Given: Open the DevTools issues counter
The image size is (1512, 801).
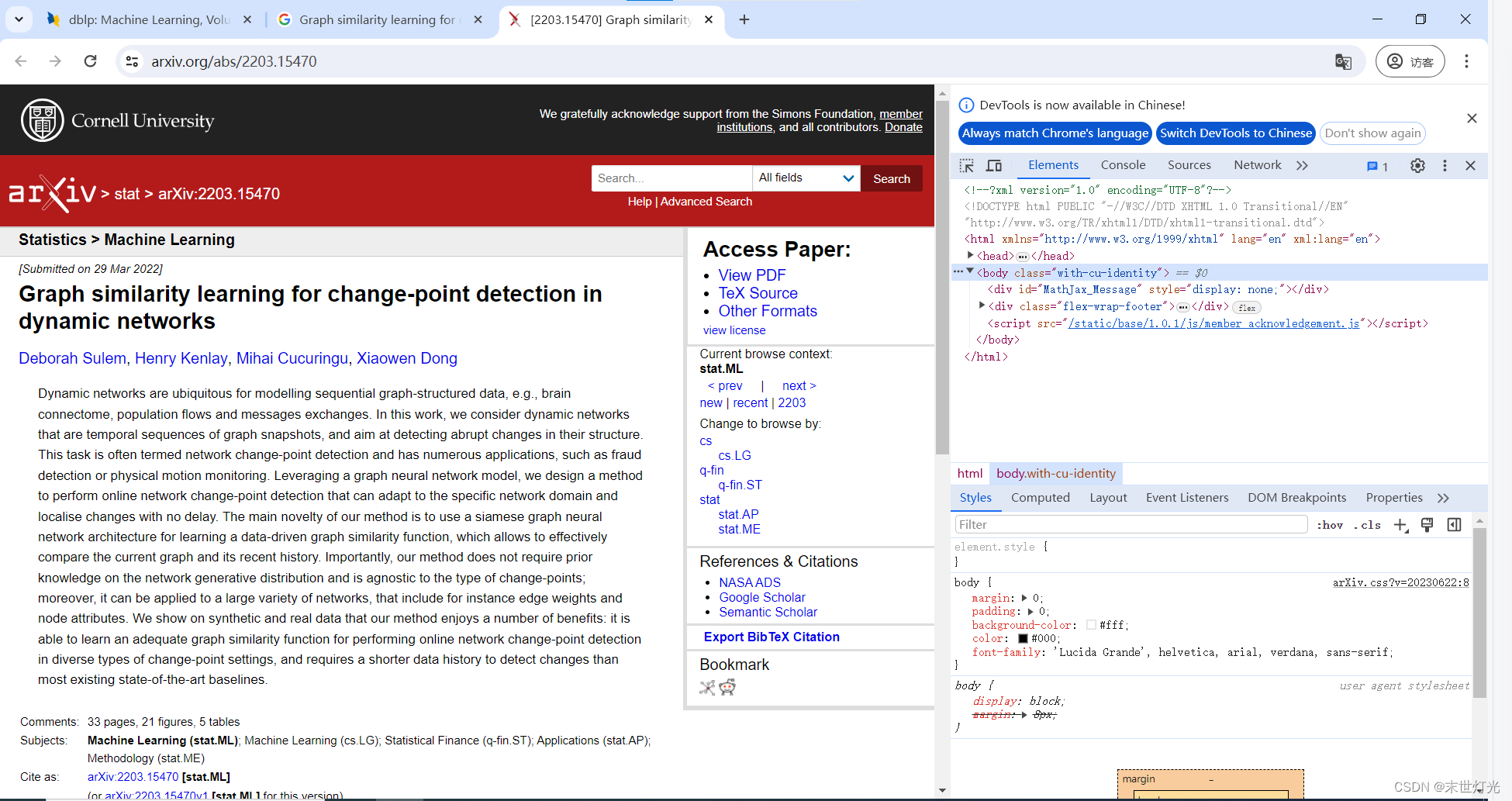Looking at the screenshot, I should click(x=1377, y=166).
